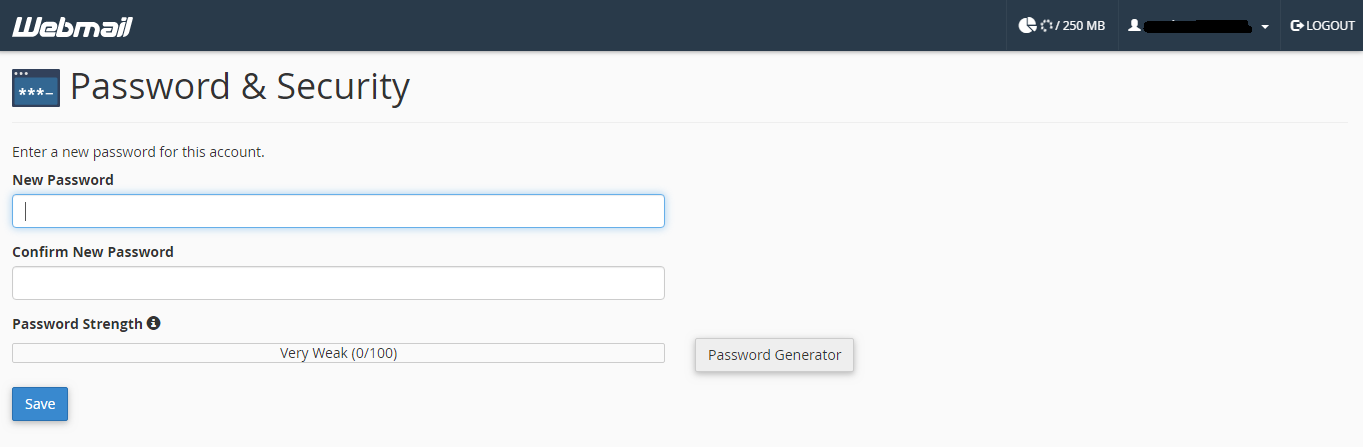Open the redacted username menu
The width and height of the screenshot is (1363, 447).
1198,26
